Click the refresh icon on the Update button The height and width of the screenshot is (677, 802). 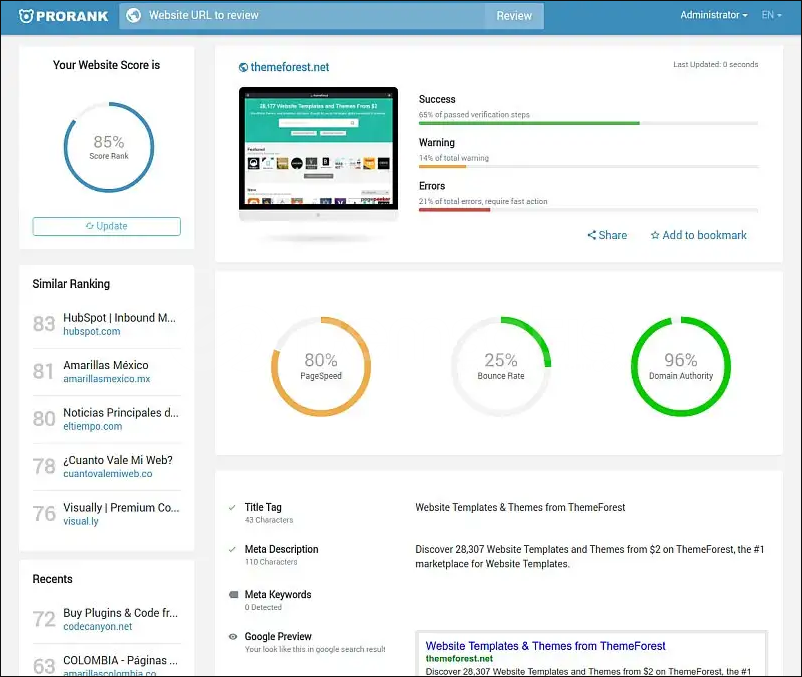pos(90,226)
